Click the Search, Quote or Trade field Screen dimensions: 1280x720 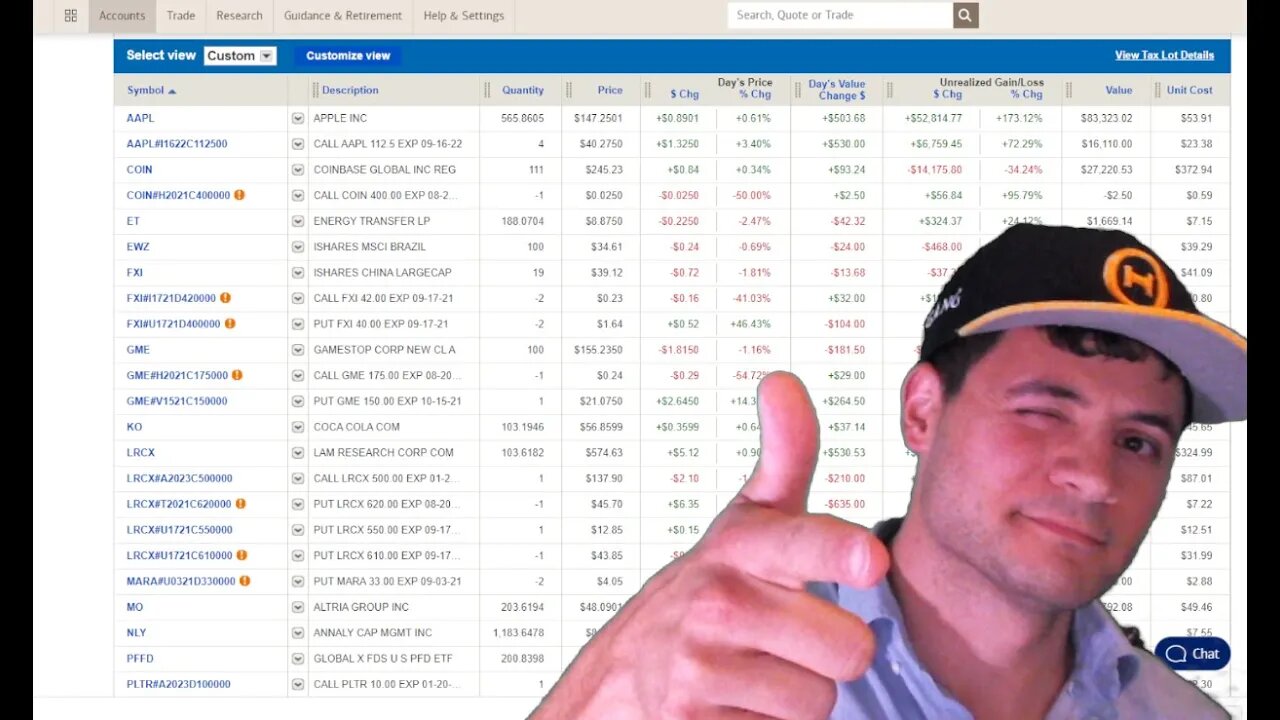tap(840, 15)
